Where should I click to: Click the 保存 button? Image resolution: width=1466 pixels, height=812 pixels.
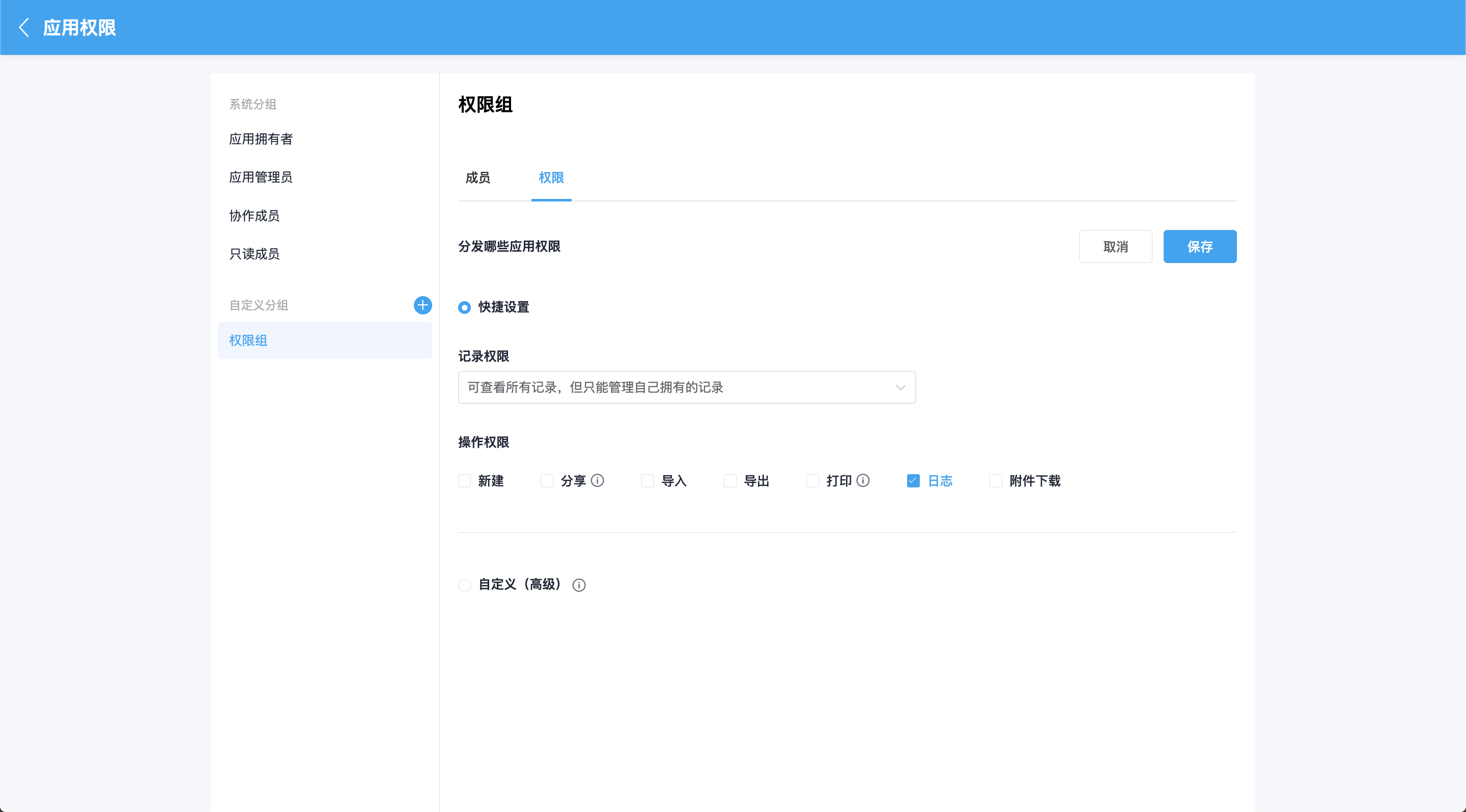(x=1200, y=247)
